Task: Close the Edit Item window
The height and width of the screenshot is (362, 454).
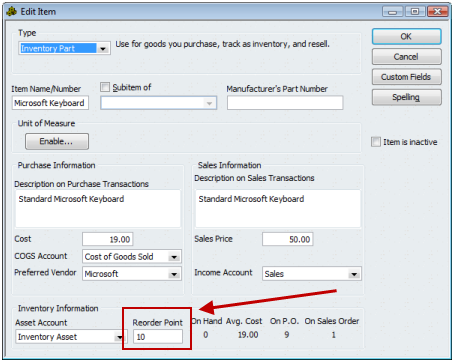Action: [437, 12]
